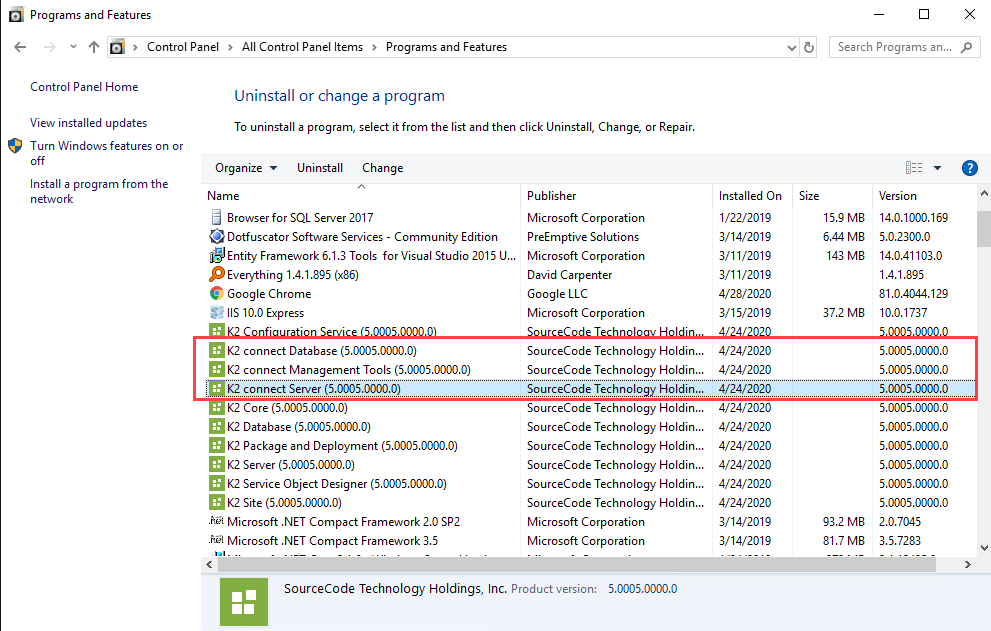Click the Control Panel icon in address bar
The image size is (991, 631).
117,47
